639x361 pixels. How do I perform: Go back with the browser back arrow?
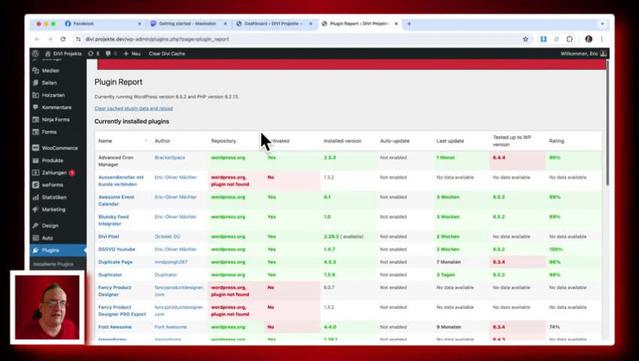coord(37,39)
